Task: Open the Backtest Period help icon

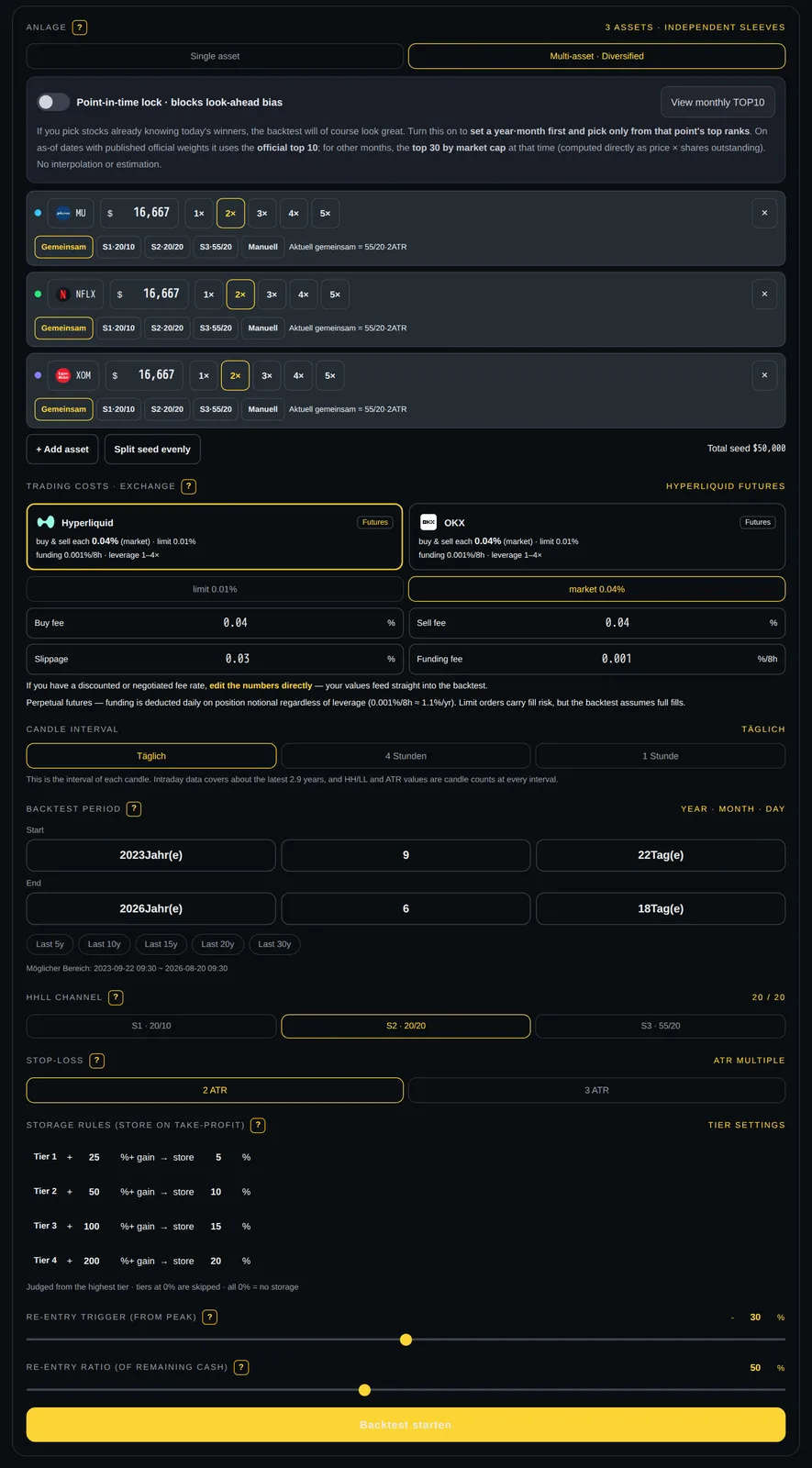Action: point(134,809)
